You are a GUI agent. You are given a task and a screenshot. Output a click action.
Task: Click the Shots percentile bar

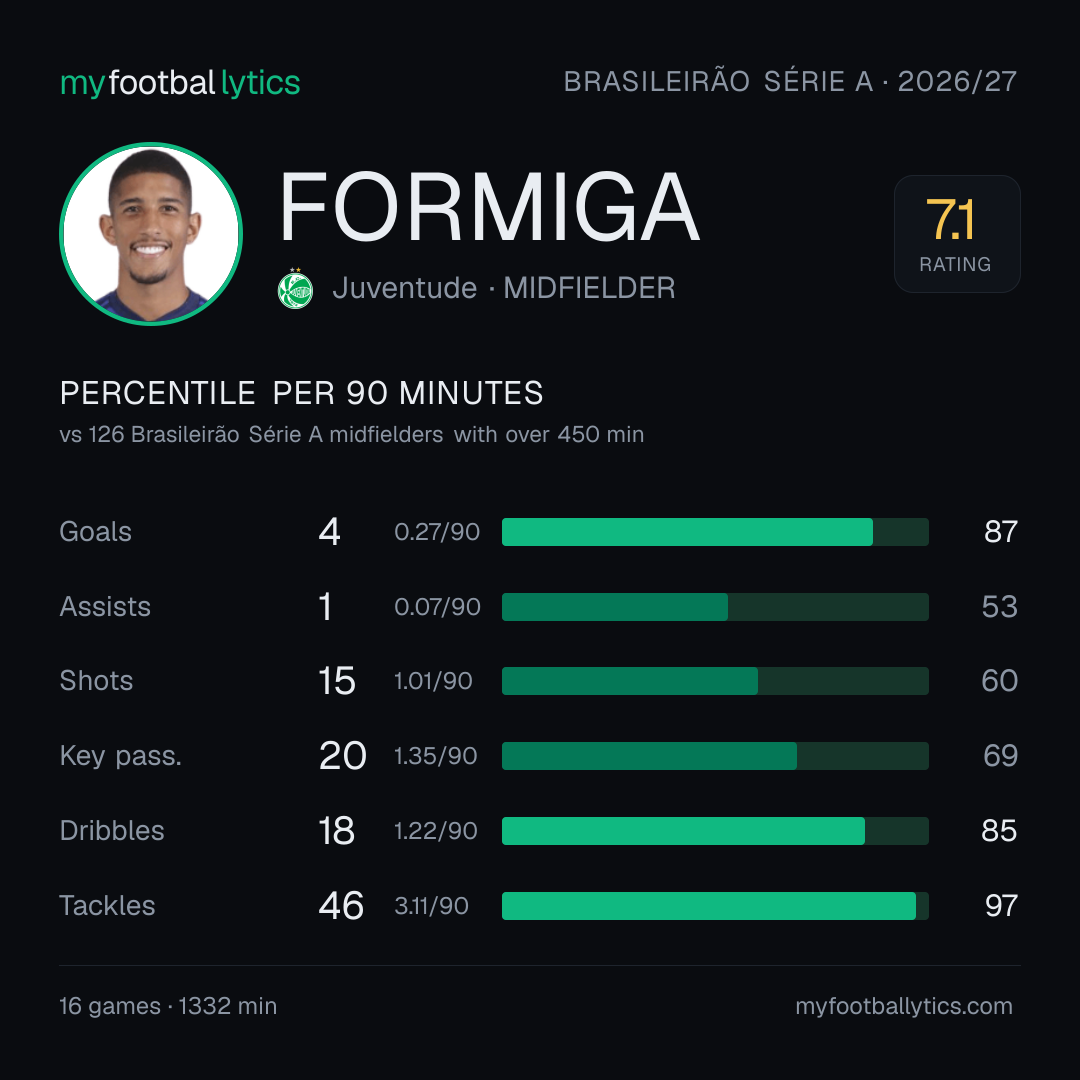pos(715,681)
